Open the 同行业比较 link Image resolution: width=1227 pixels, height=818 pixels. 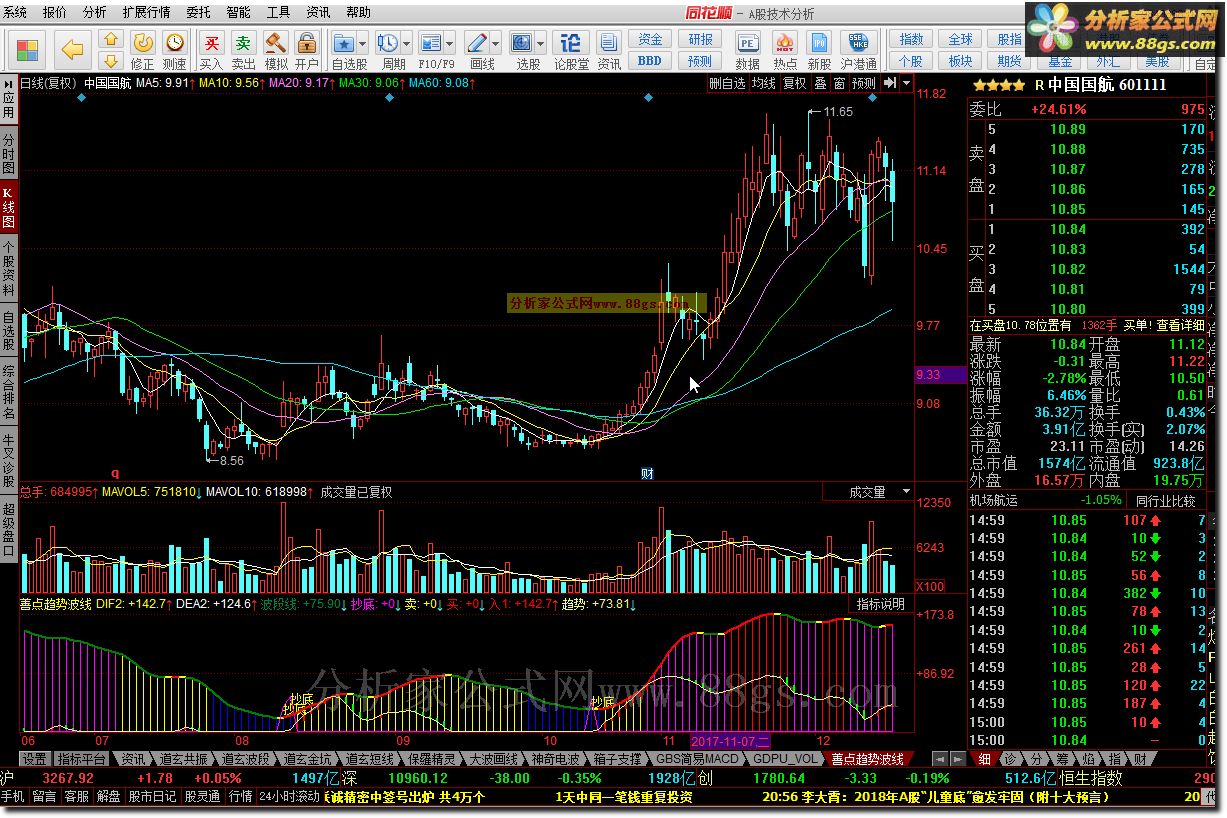pos(1166,500)
